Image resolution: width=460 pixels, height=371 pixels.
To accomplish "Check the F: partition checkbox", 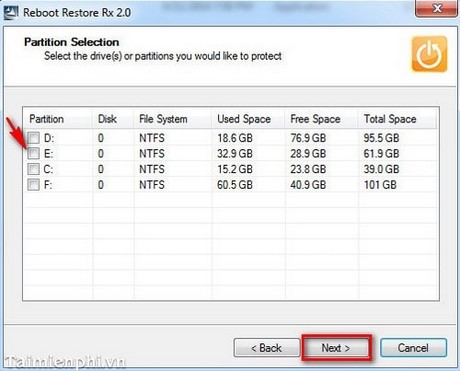I will 33,185.
